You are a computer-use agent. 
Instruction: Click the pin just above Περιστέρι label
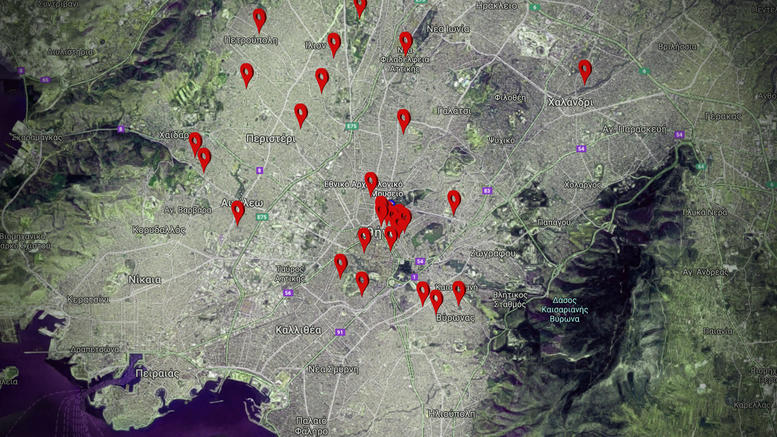point(301,114)
